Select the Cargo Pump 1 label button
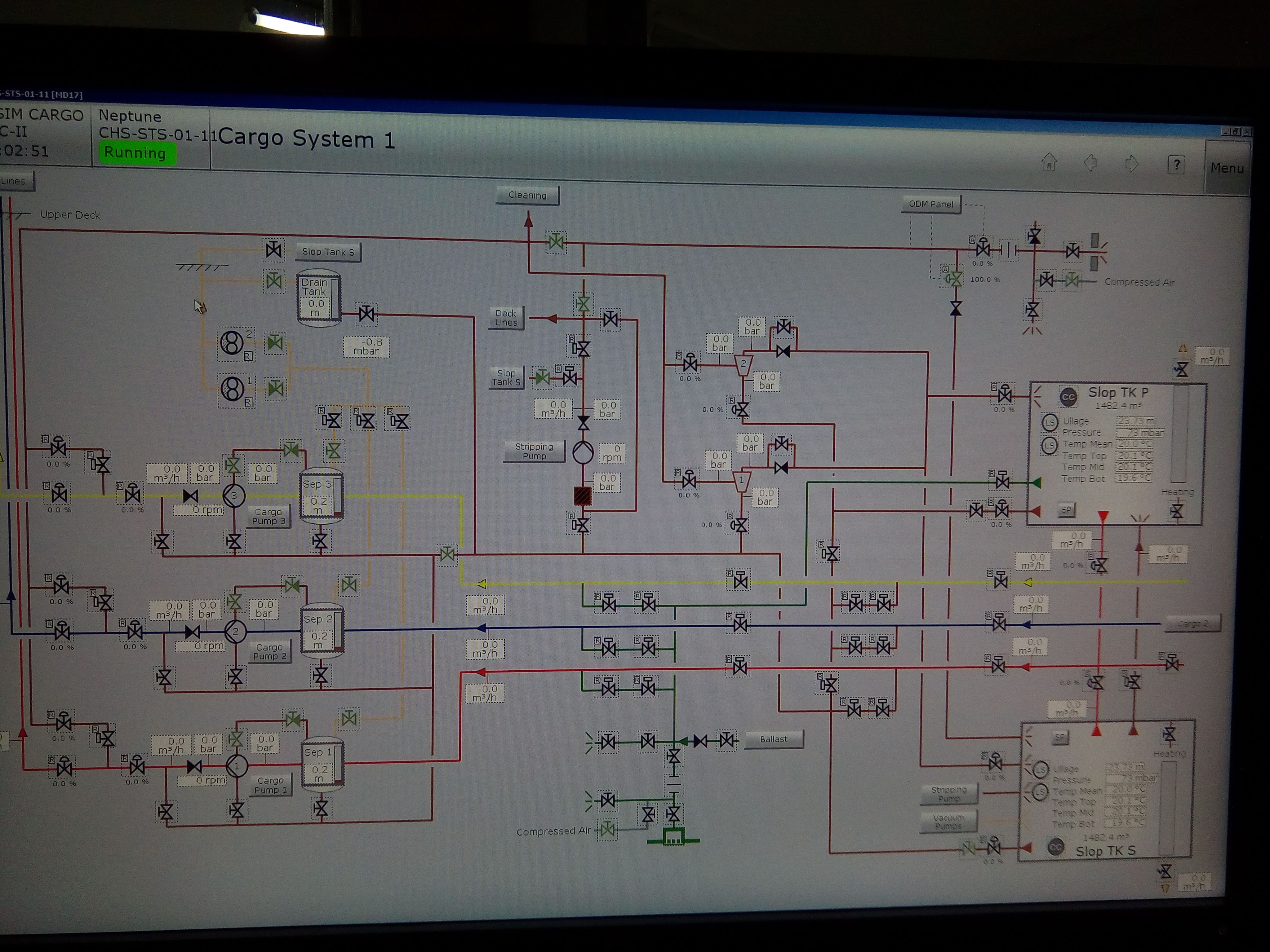Viewport: 1270px width, 952px height. coord(270,785)
